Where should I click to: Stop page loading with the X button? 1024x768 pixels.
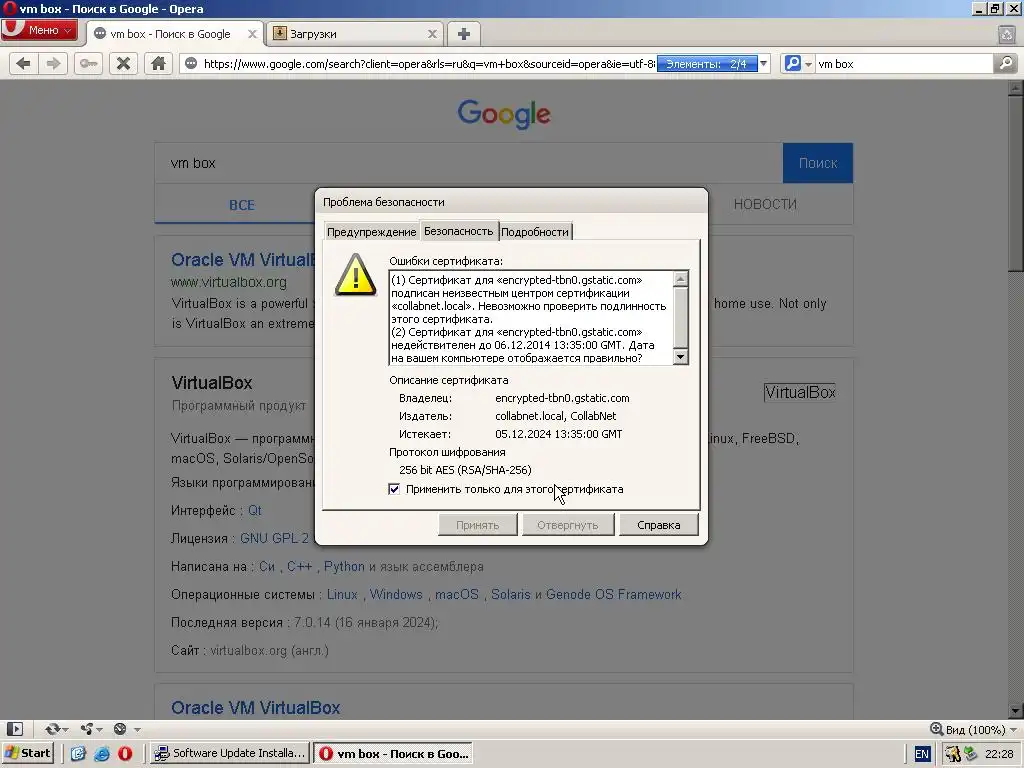(x=123, y=63)
